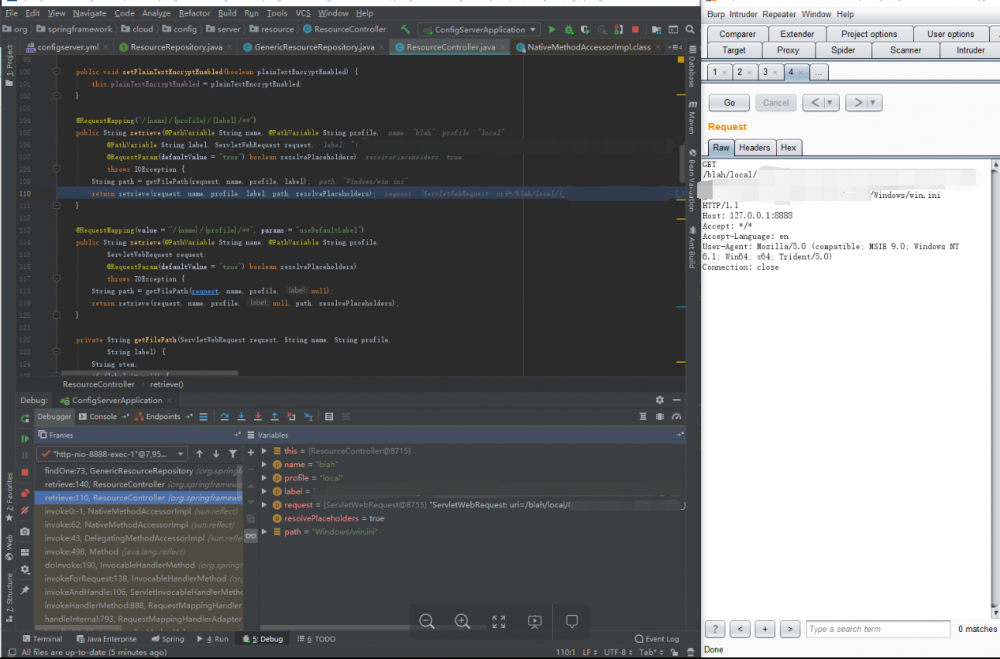Click the filter icon in Frames panel
Viewport: 1000px width, 659px height.
coord(233,454)
